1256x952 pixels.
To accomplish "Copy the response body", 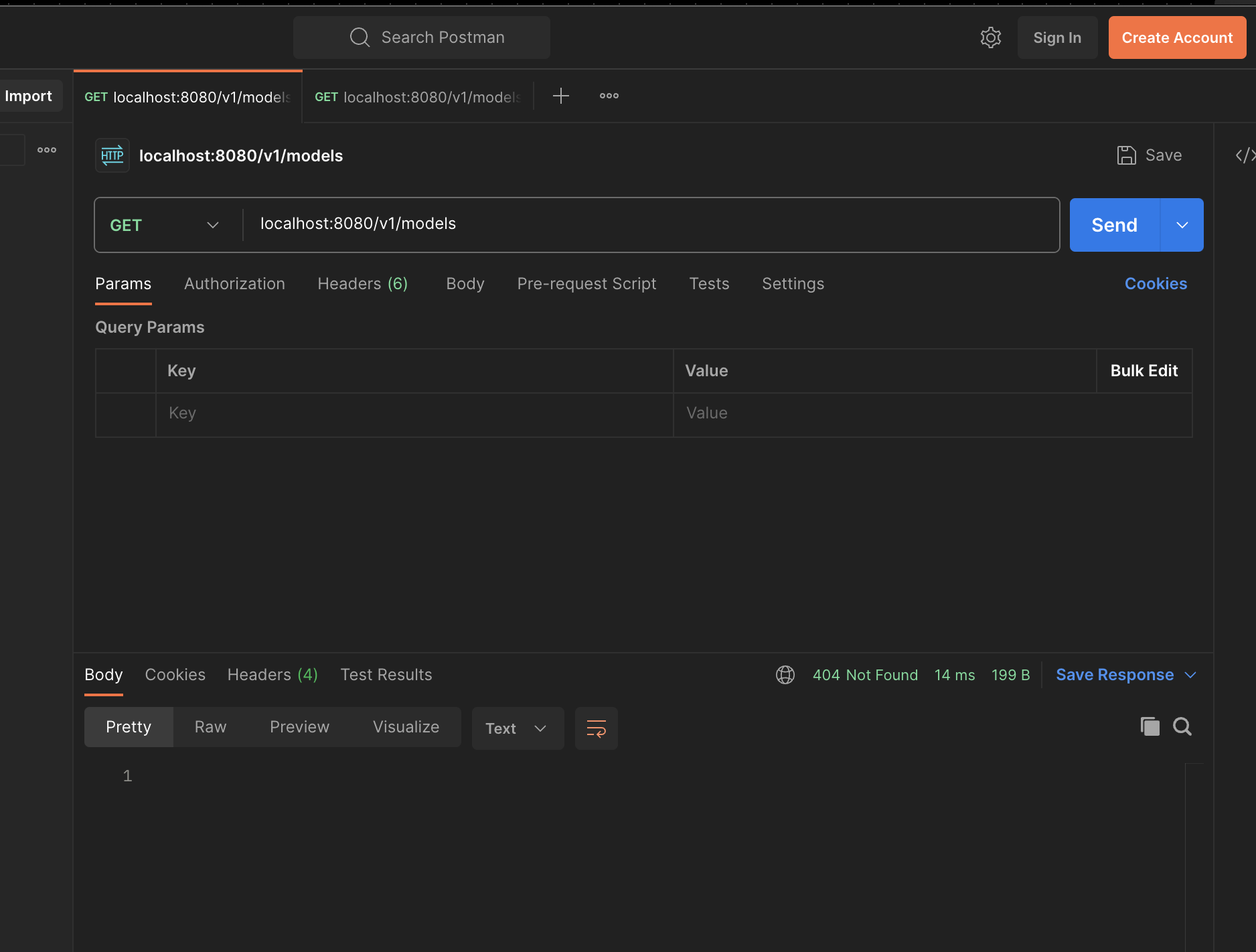I will 1150,726.
